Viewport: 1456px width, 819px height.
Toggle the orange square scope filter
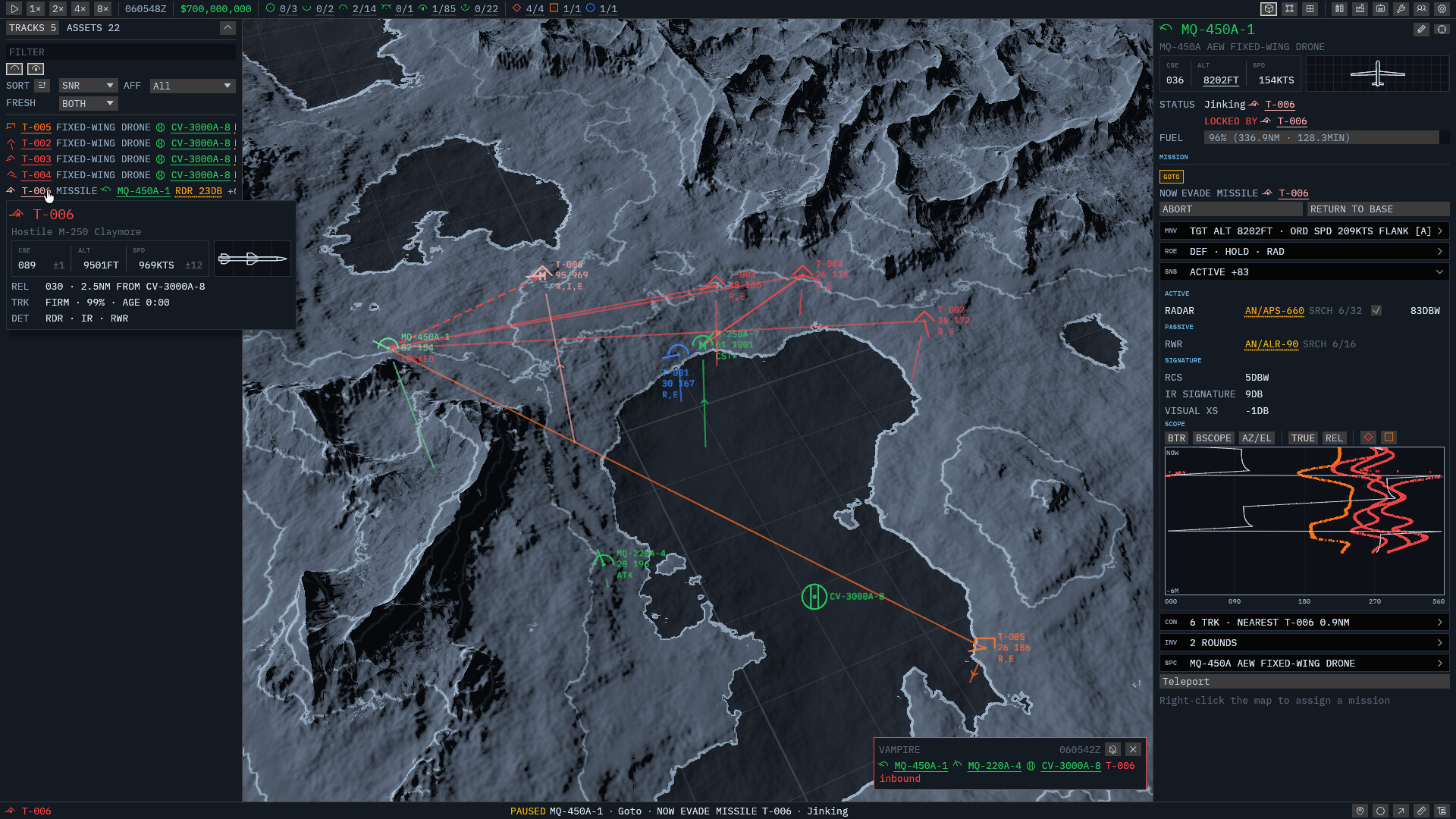coord(1389,438)
